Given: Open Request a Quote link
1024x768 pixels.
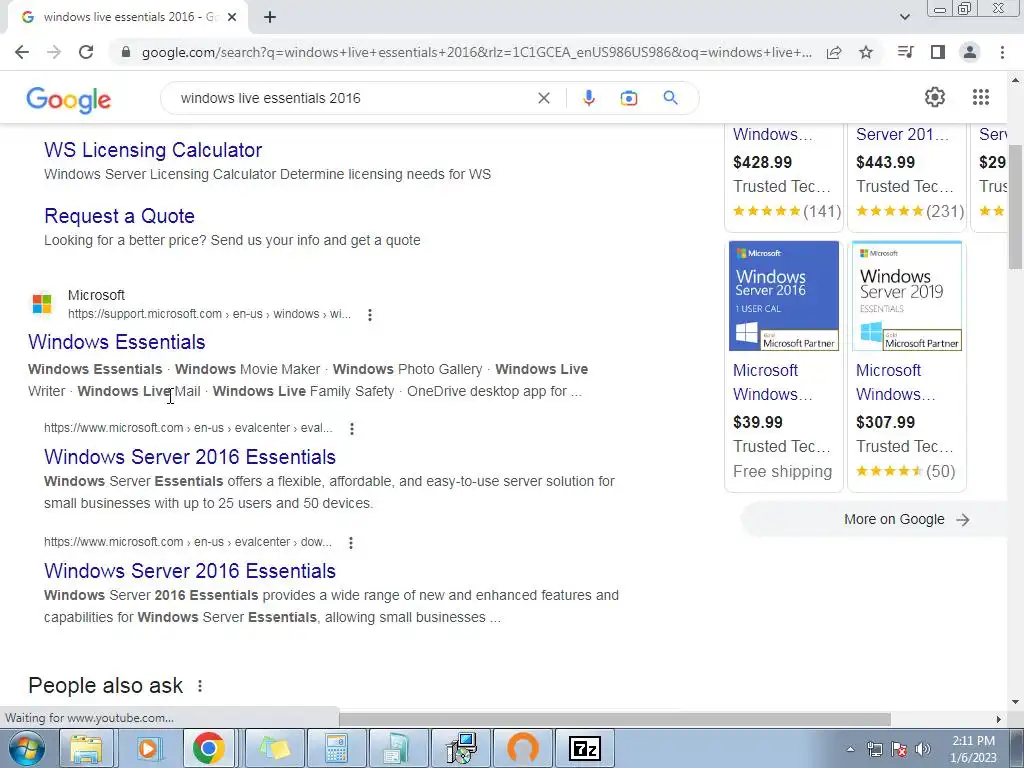Looking at the screenshot, I should coord(120,216).
